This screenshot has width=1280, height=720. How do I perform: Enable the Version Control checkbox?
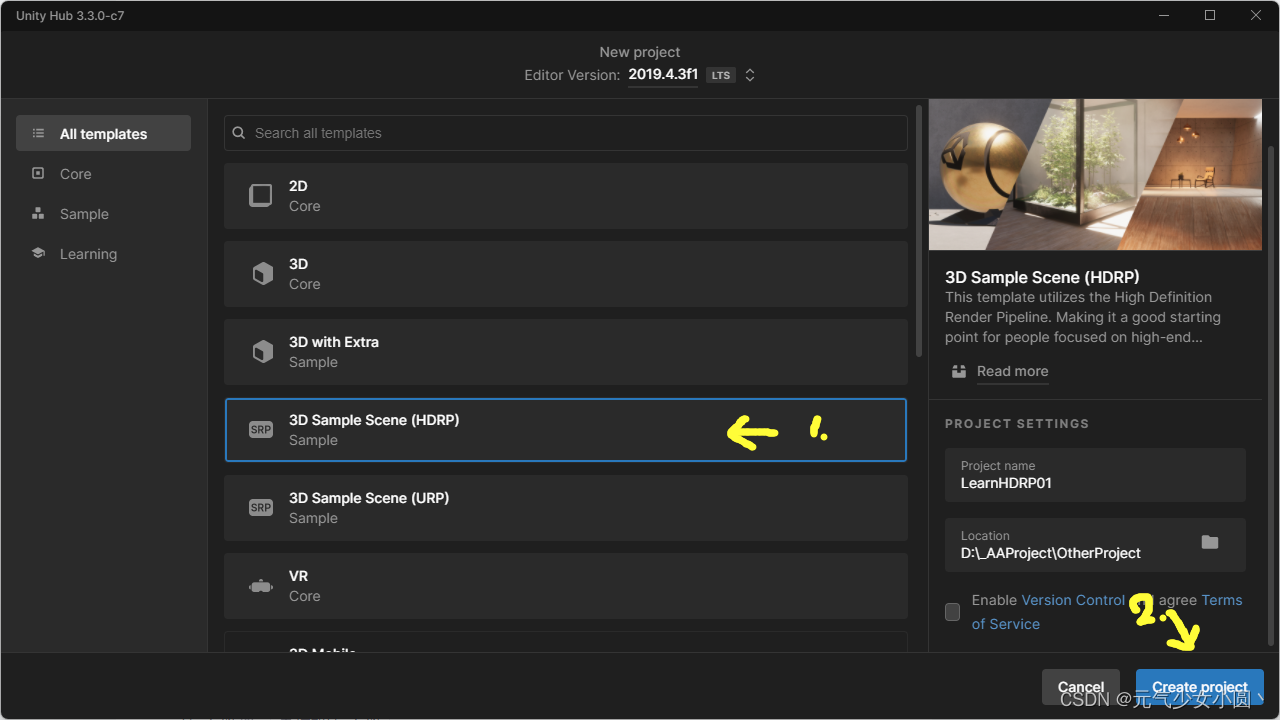[x=952, y=612]
